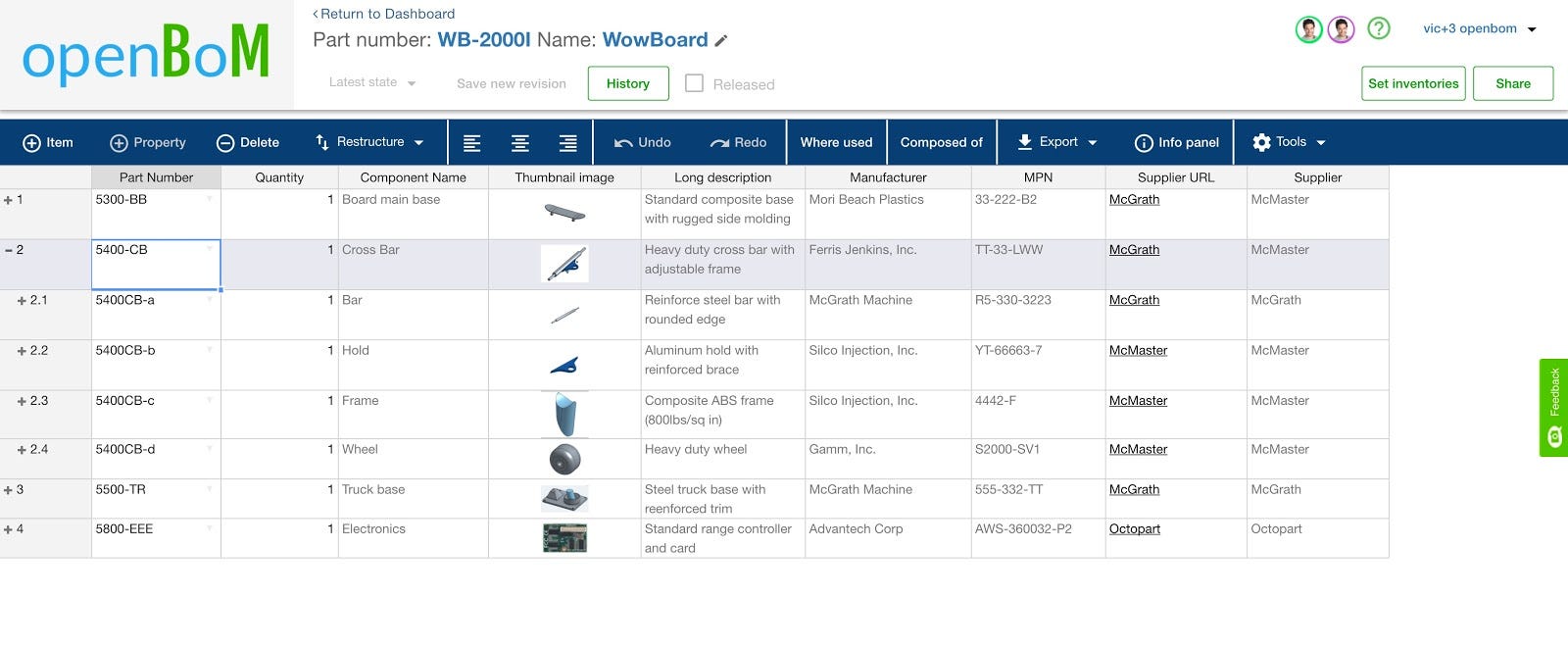This screenshot has width=1568, height=648.
Task: Open Cross Bar thumbnail image
Action: [x=564, y=264]
